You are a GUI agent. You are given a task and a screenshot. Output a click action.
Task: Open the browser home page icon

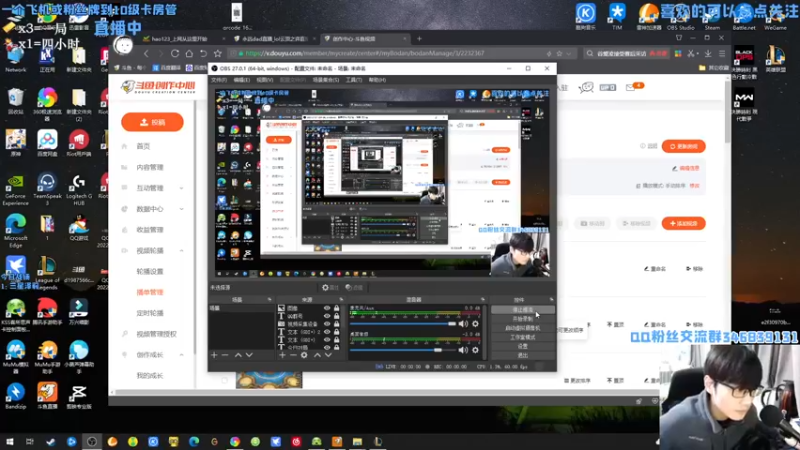189,53
